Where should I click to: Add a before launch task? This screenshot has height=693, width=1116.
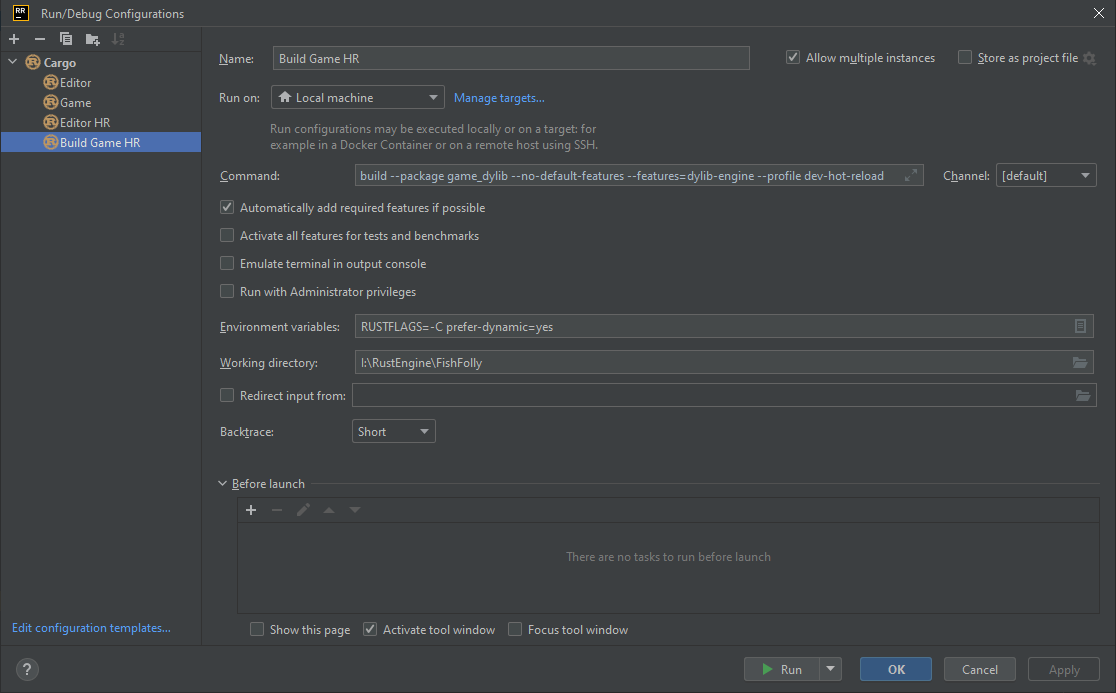click(251, 510)
